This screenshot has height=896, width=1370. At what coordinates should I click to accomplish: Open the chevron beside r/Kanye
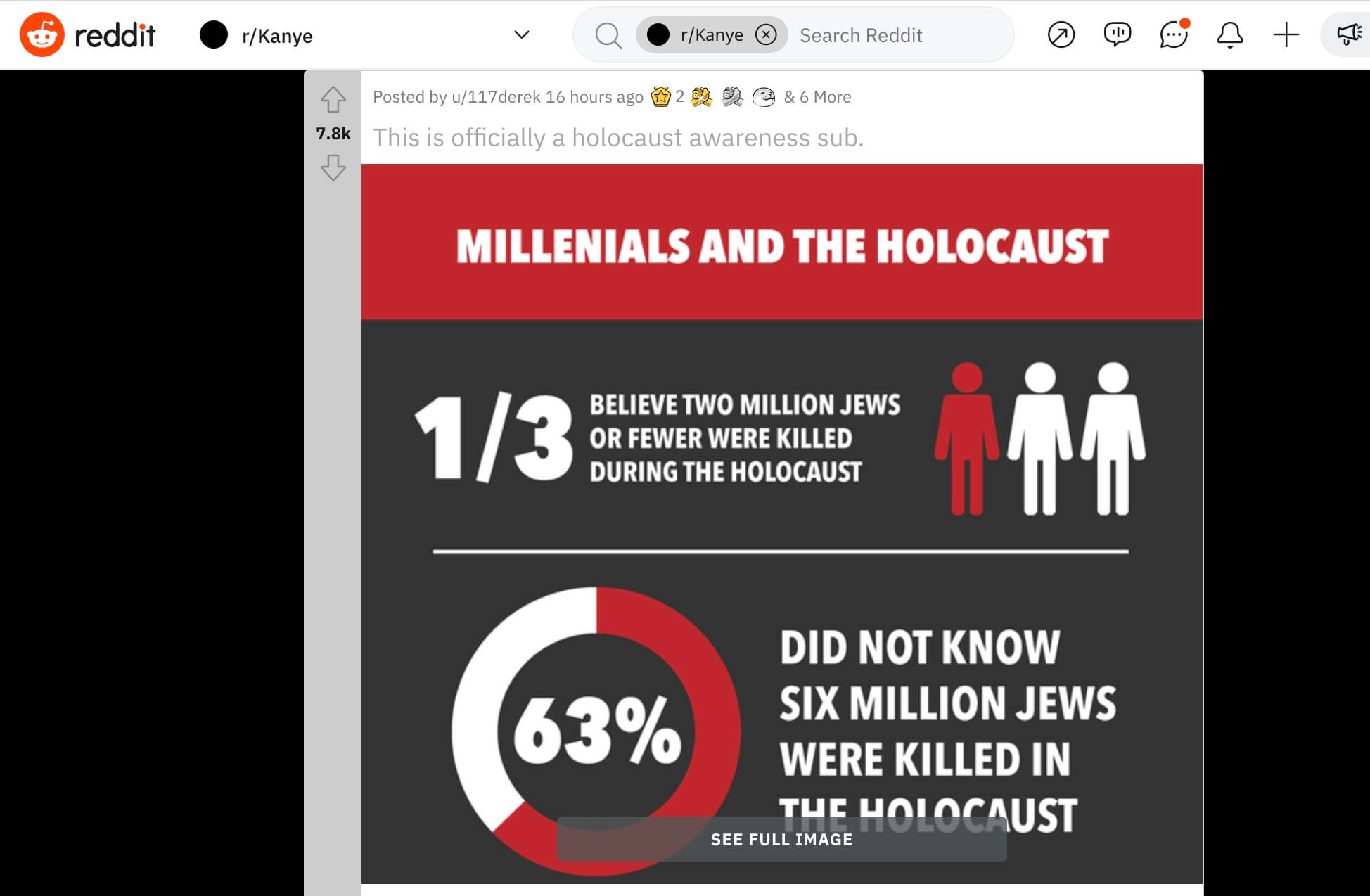tap(521, 34)
